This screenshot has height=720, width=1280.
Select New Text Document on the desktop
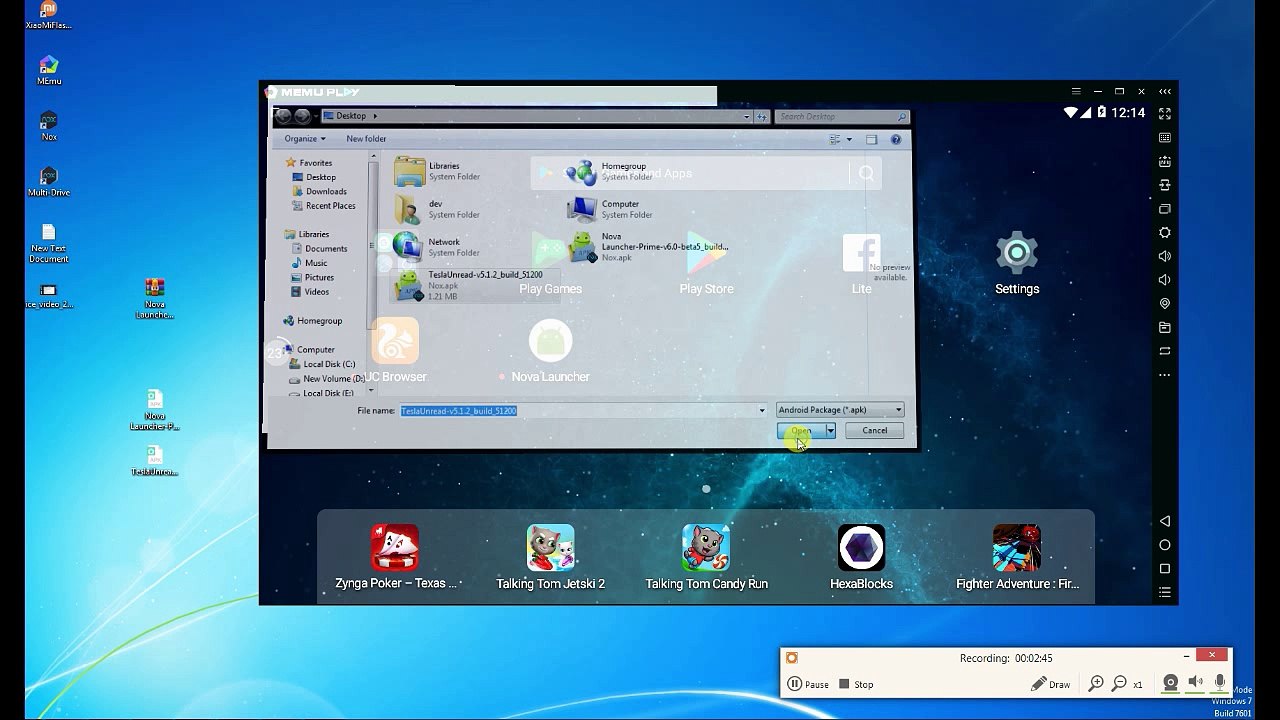coord(49,244)
